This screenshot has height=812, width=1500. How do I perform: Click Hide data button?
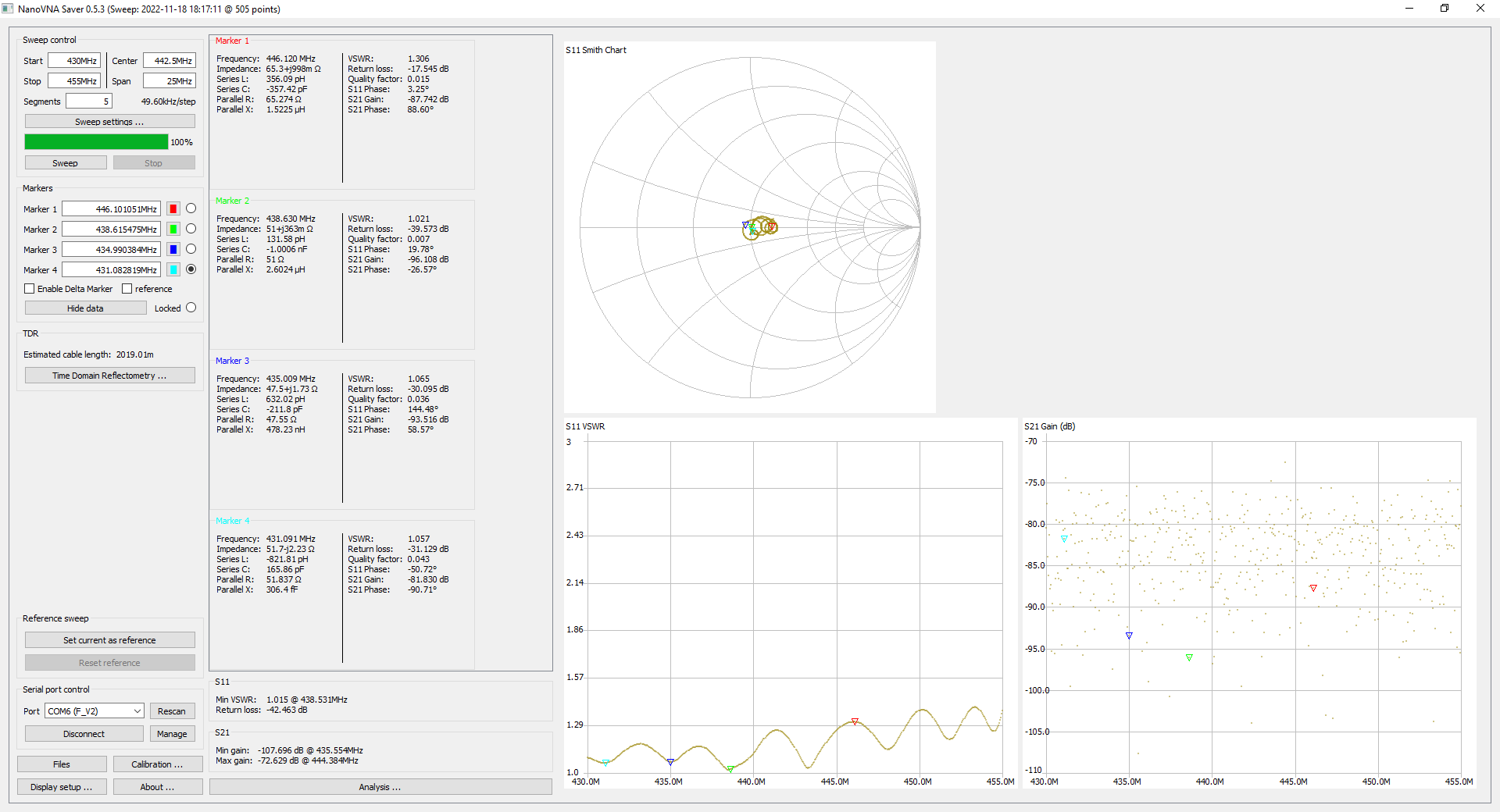85,308
